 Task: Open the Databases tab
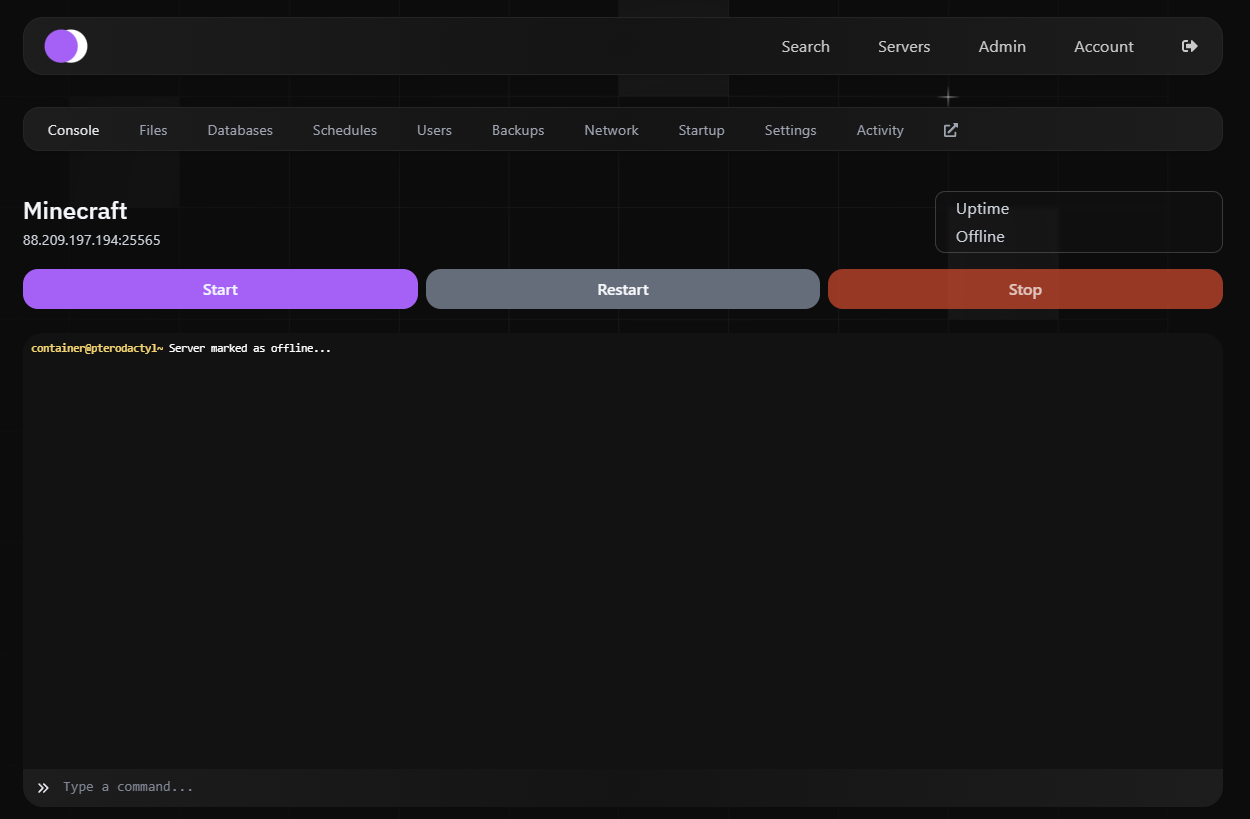(240, 129)
